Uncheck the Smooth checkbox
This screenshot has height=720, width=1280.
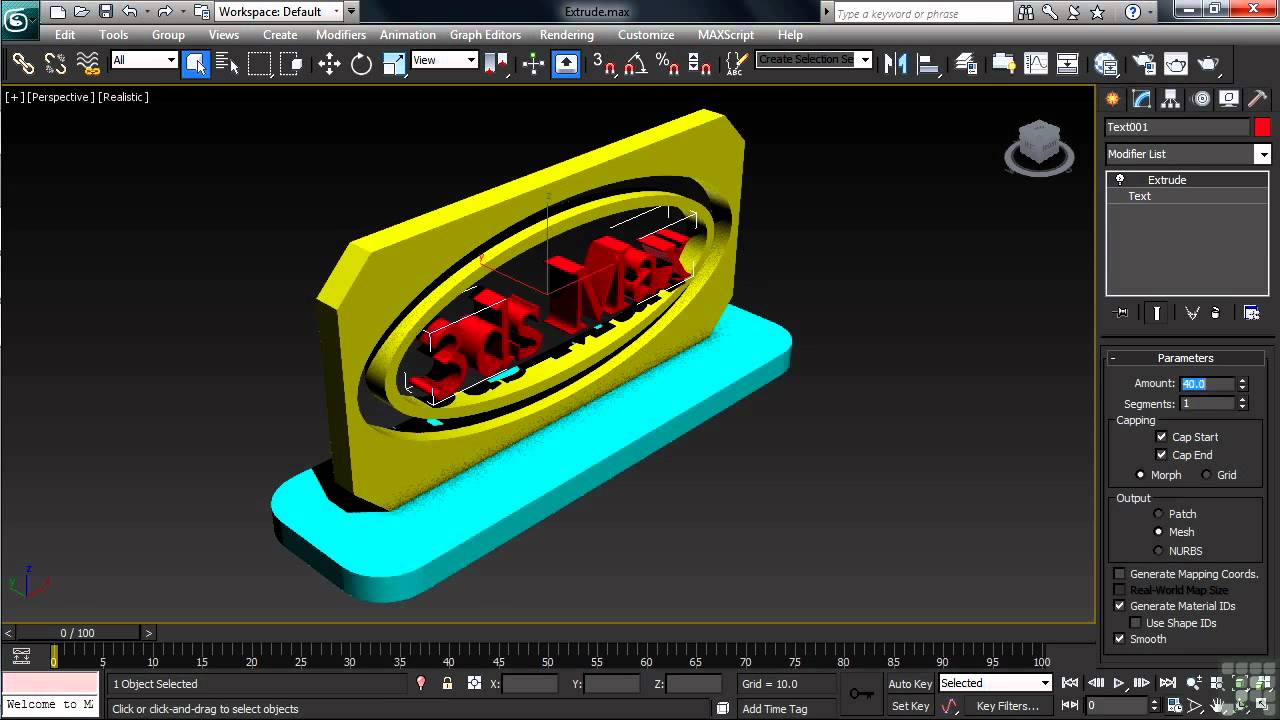click(x=1120, y=639)
